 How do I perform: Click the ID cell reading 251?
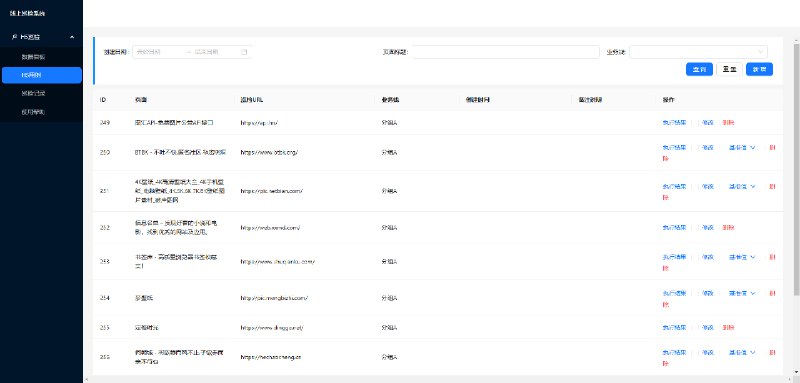[105, 191]
